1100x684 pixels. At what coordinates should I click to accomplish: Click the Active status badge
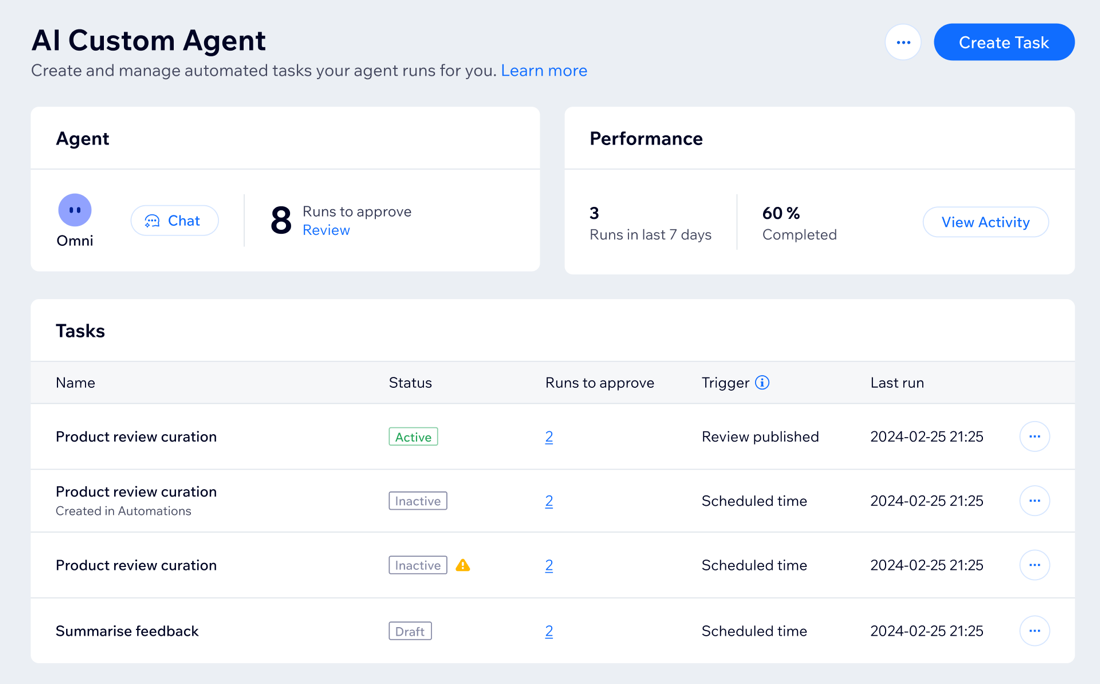413,436
